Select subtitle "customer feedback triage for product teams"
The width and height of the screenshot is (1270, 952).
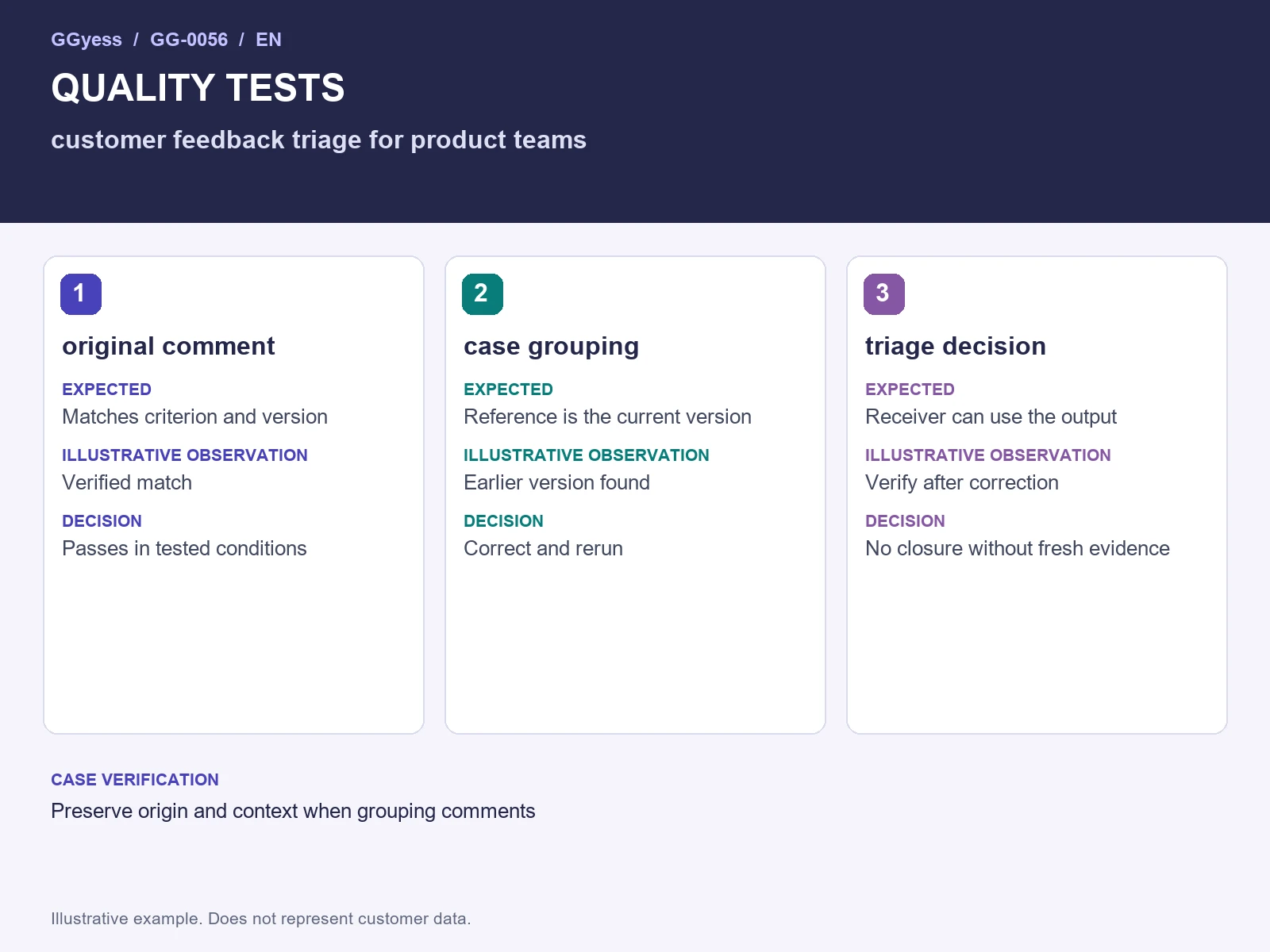pos(318,140)
